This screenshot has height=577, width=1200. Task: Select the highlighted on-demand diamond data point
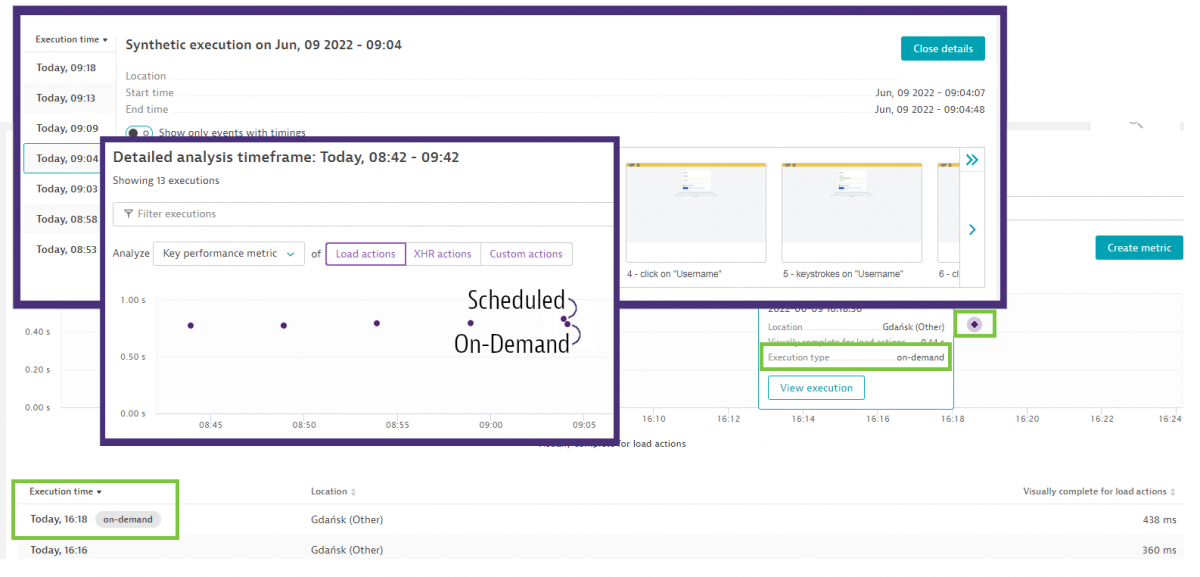974,324
